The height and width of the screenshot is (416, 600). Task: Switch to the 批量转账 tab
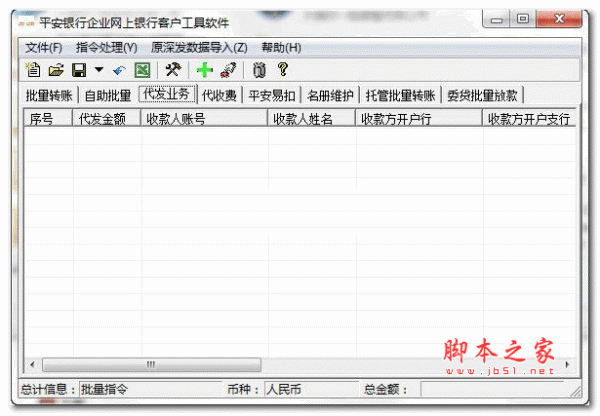pos(49,95)
